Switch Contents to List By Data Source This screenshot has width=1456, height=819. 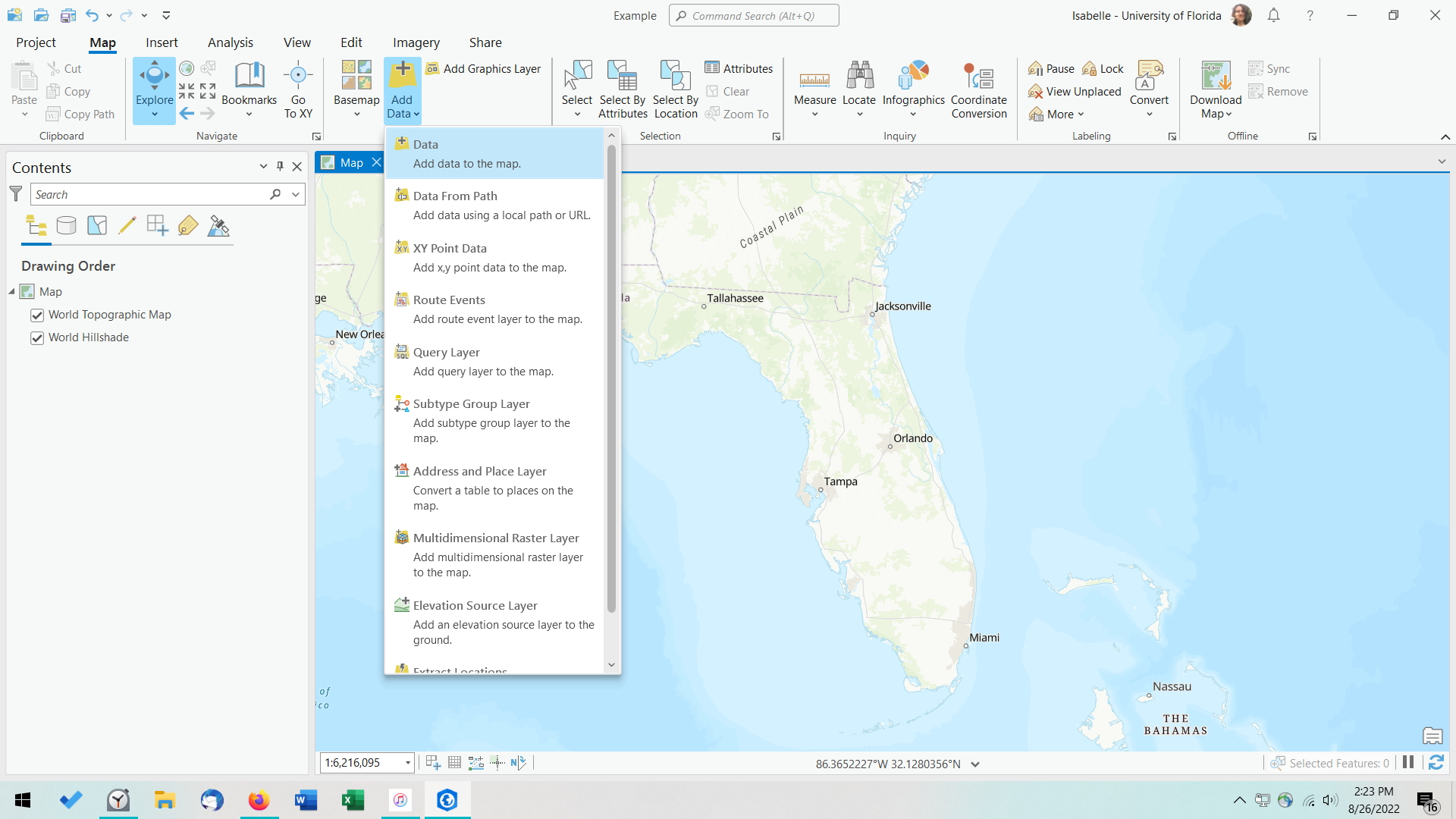(x=67, y=225)
